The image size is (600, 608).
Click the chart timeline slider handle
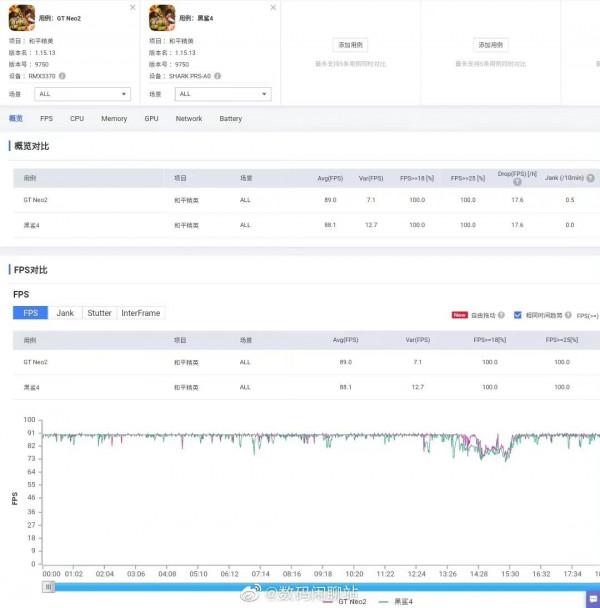(x=48, y=587)
